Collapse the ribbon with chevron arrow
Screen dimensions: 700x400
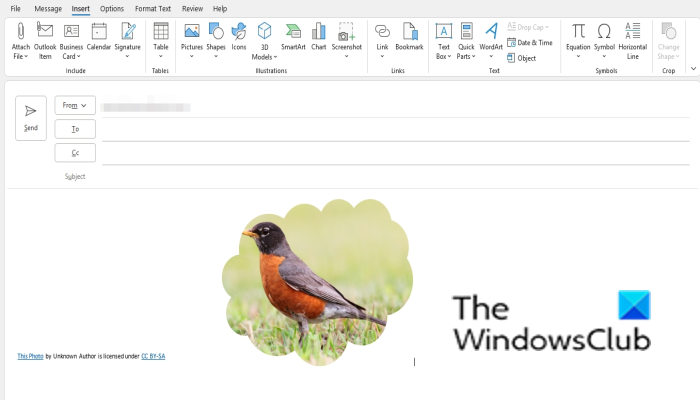tap(693, 69)
